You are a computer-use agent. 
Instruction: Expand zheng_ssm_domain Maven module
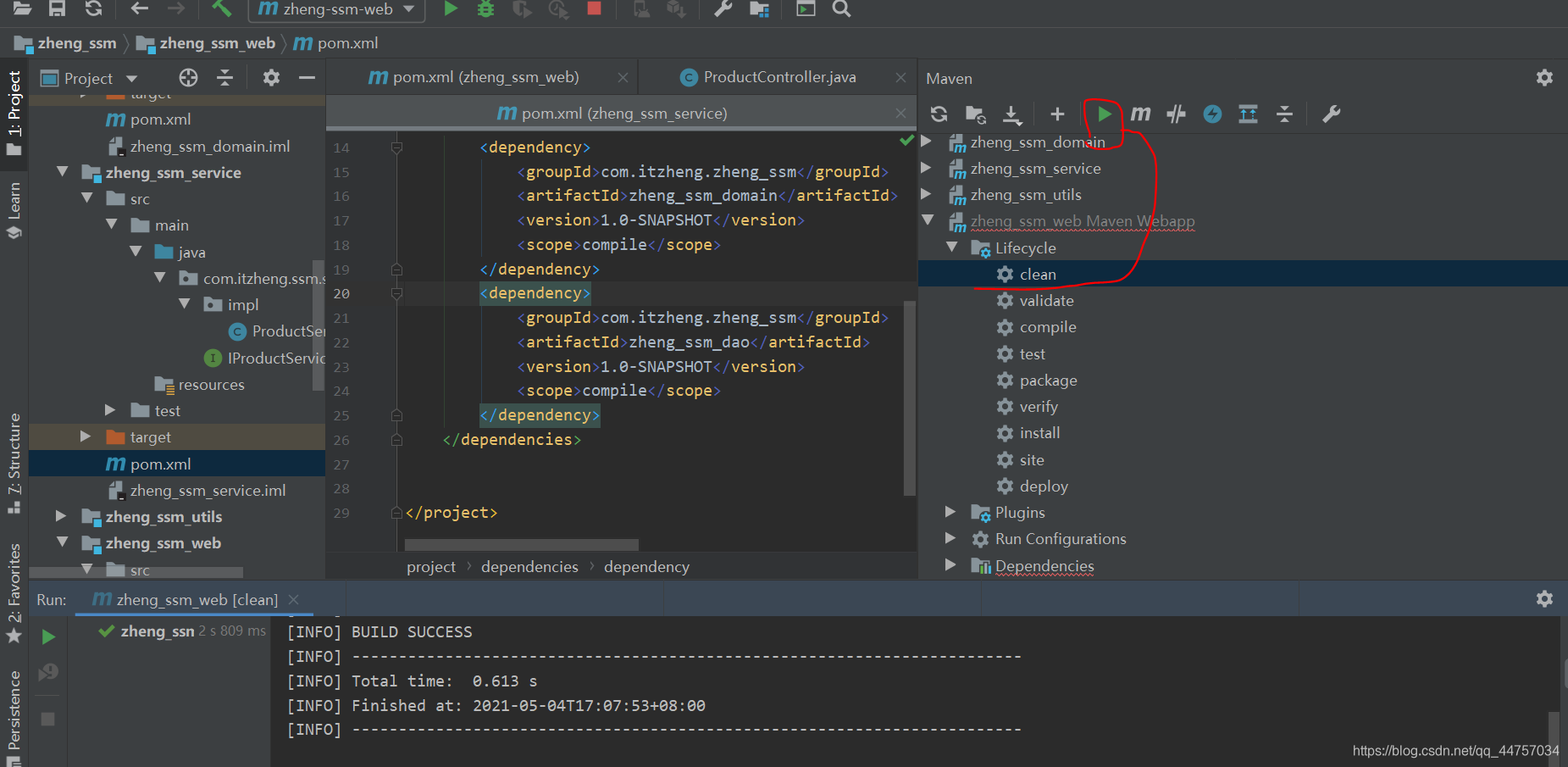point(926,142)
